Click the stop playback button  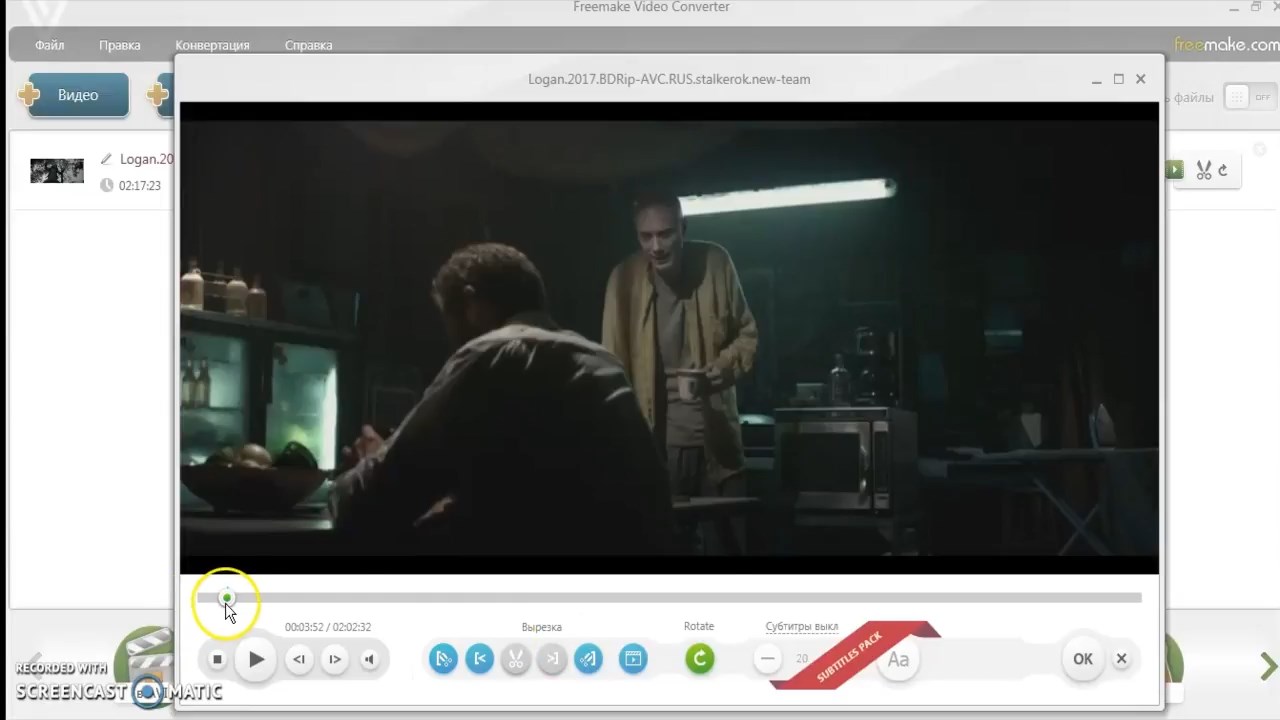(x=217, y=659)
